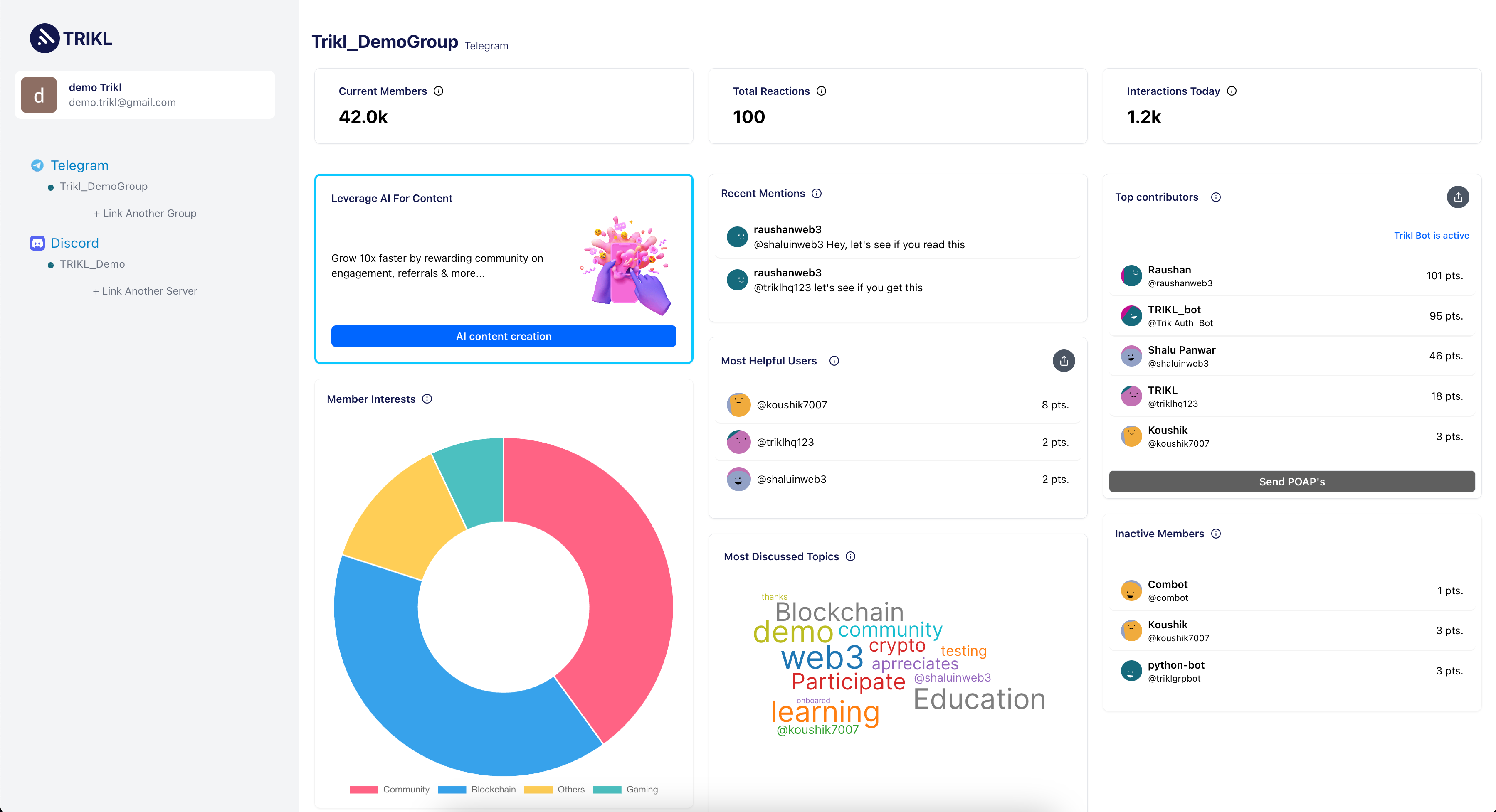The height and width of the screenshot is (812, 1496).
Task: Click the AI content creation button
Action: tap(504, 336)
